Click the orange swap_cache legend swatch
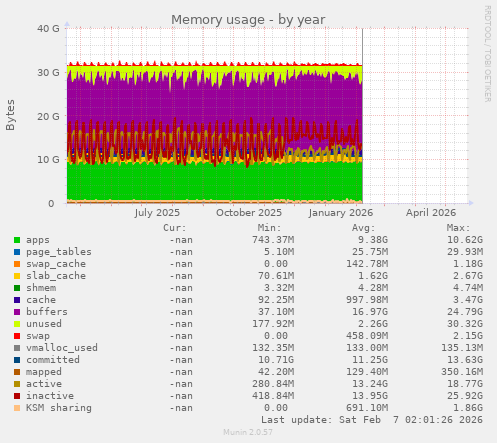497x443 pixels. (17, 264)
